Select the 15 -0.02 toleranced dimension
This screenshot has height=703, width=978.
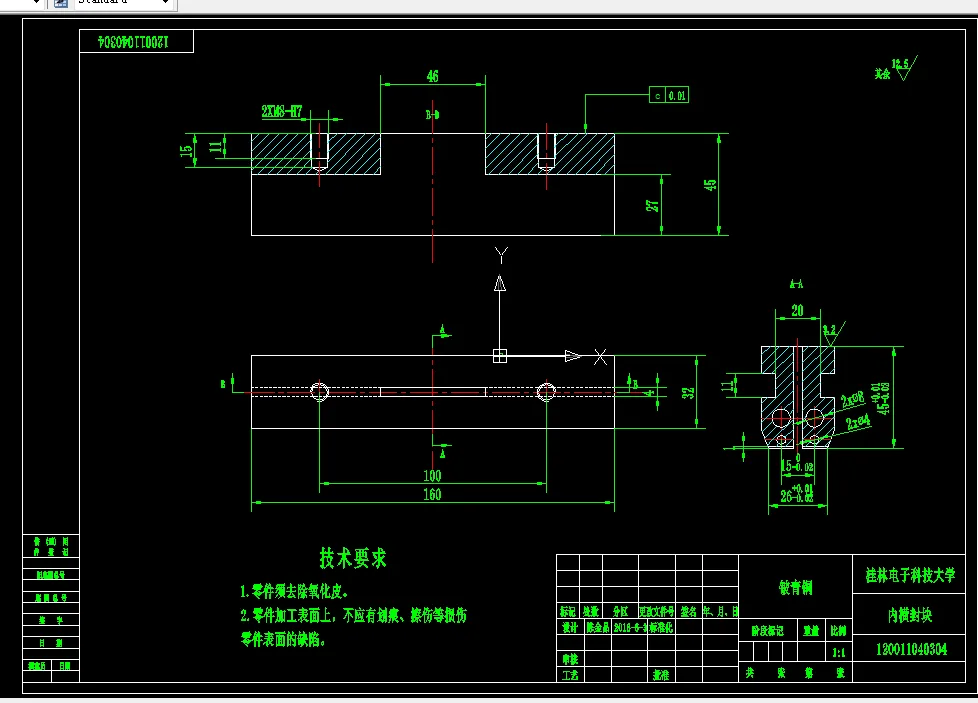pyautogui.click(x=797, y=463)
